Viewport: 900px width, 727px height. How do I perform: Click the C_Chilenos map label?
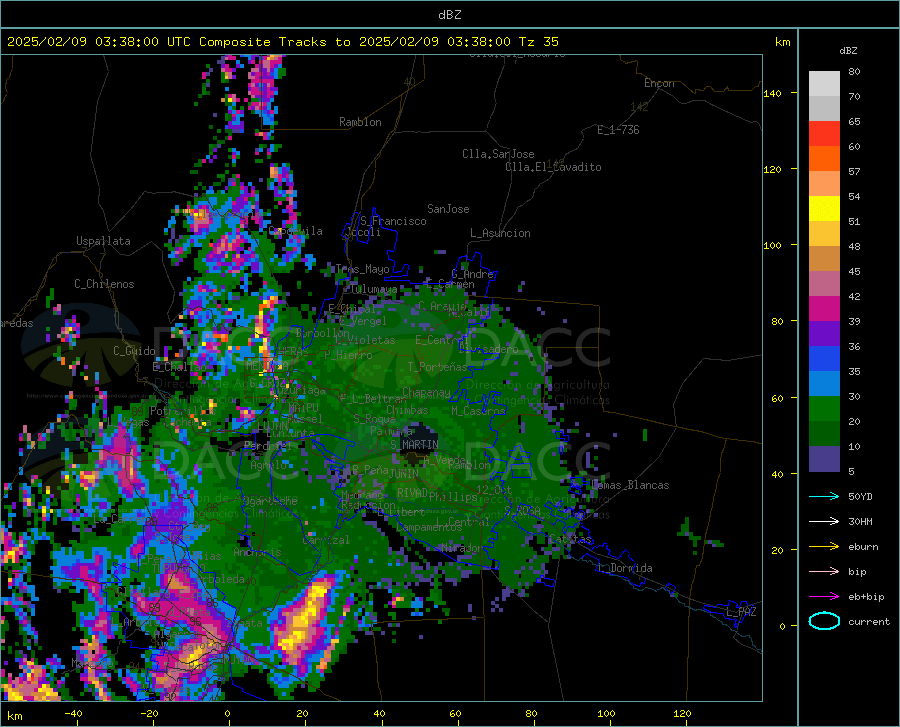[104, 284]
